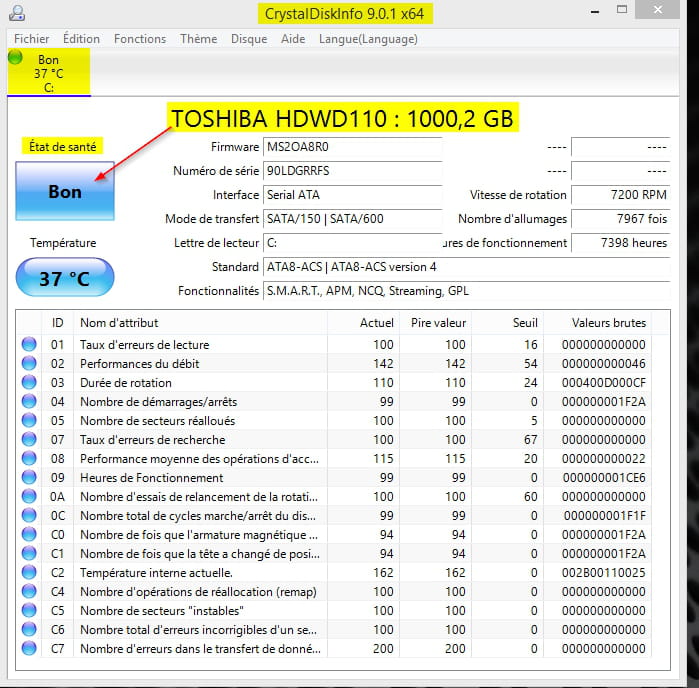Screen dimensions: 699x688
Task: Click raw value 000000000022
Action: 604,458
